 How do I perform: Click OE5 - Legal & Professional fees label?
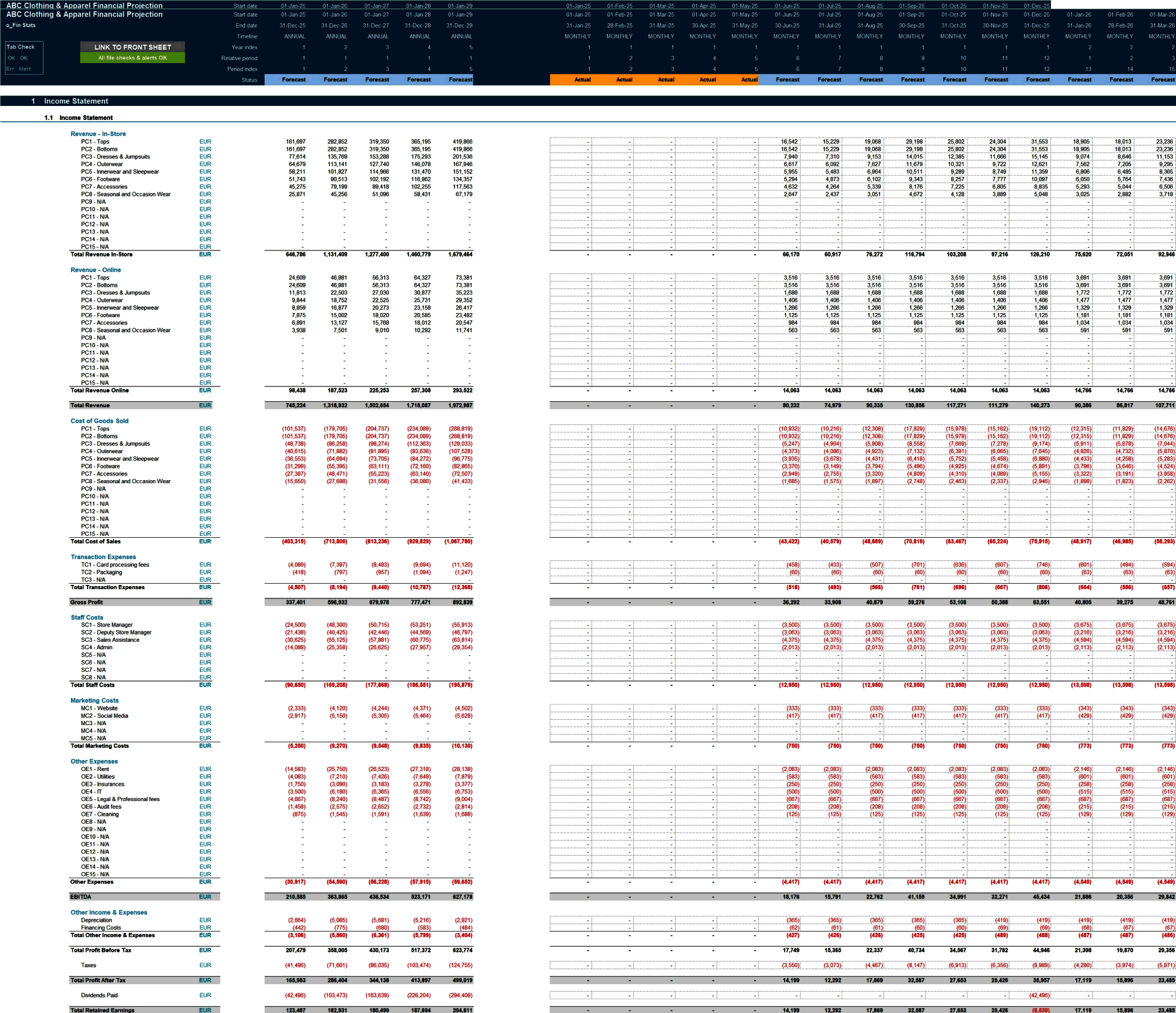(x=120, y=799)
